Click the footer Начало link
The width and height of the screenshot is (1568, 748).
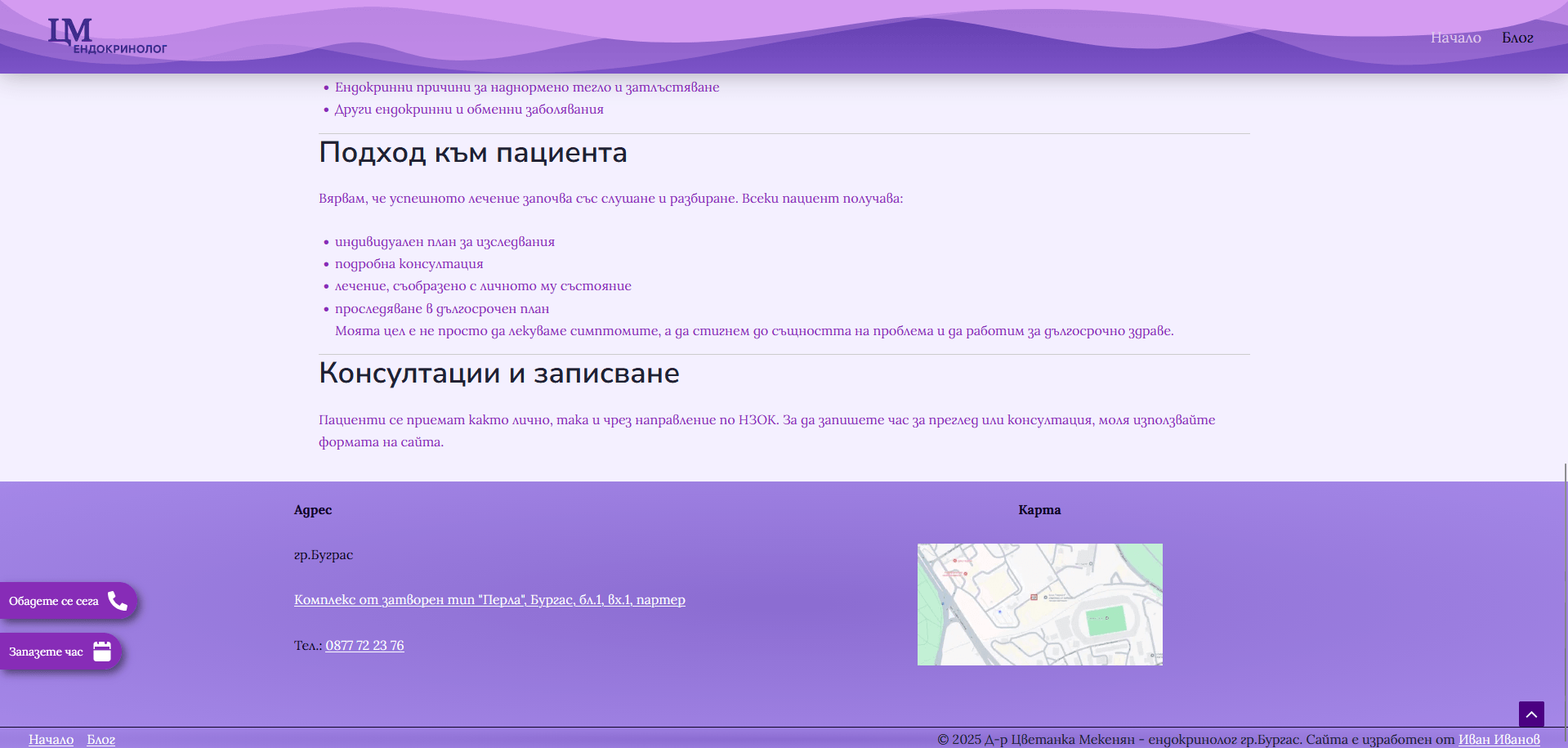coord(51,739)
